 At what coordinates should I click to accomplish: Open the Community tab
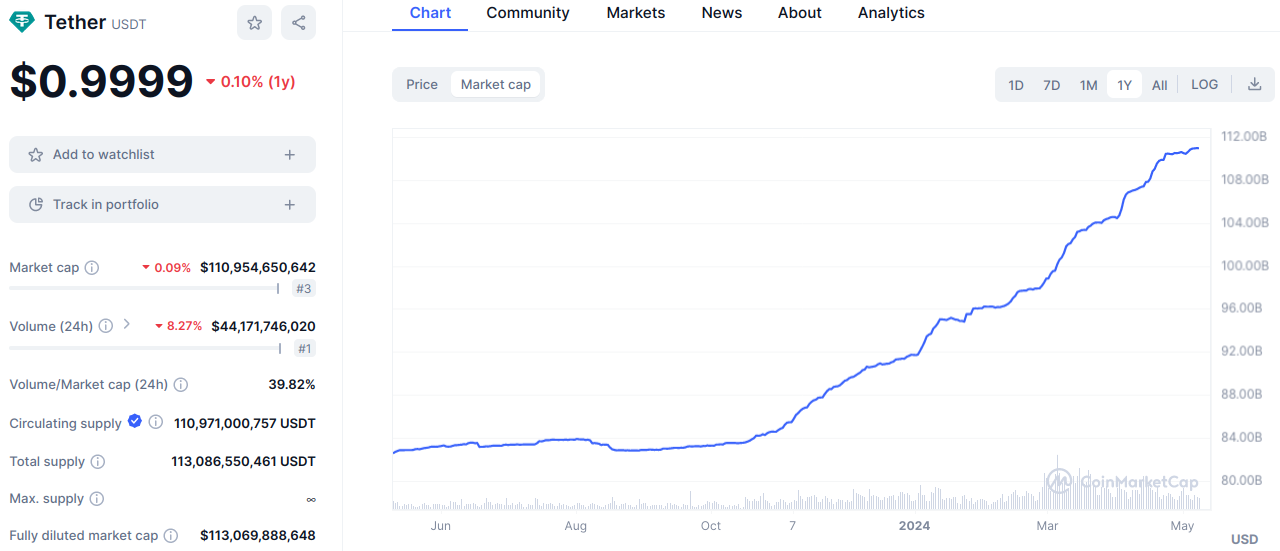(528, 13)
